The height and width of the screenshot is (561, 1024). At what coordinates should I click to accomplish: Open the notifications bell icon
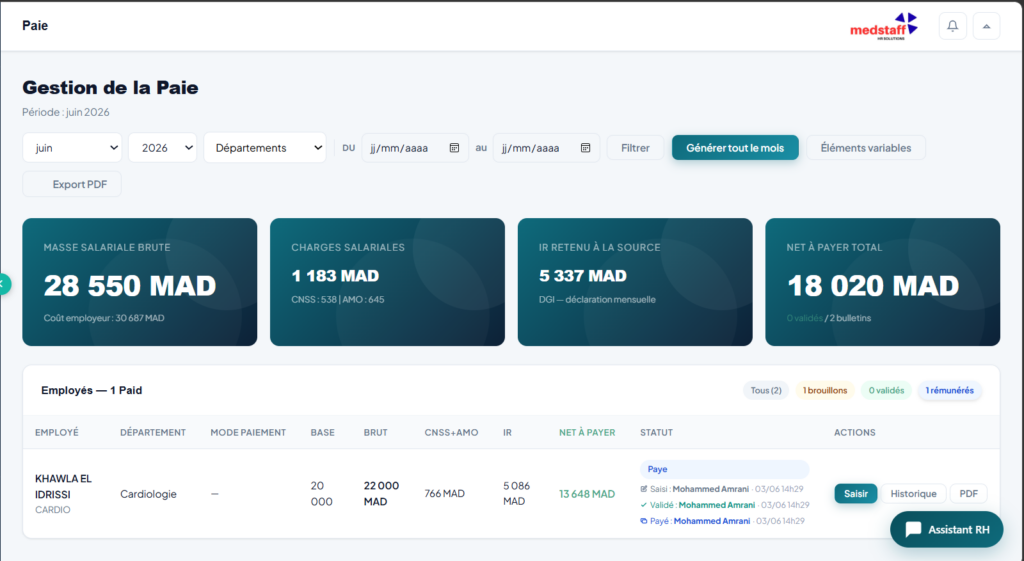coord(952,26)
